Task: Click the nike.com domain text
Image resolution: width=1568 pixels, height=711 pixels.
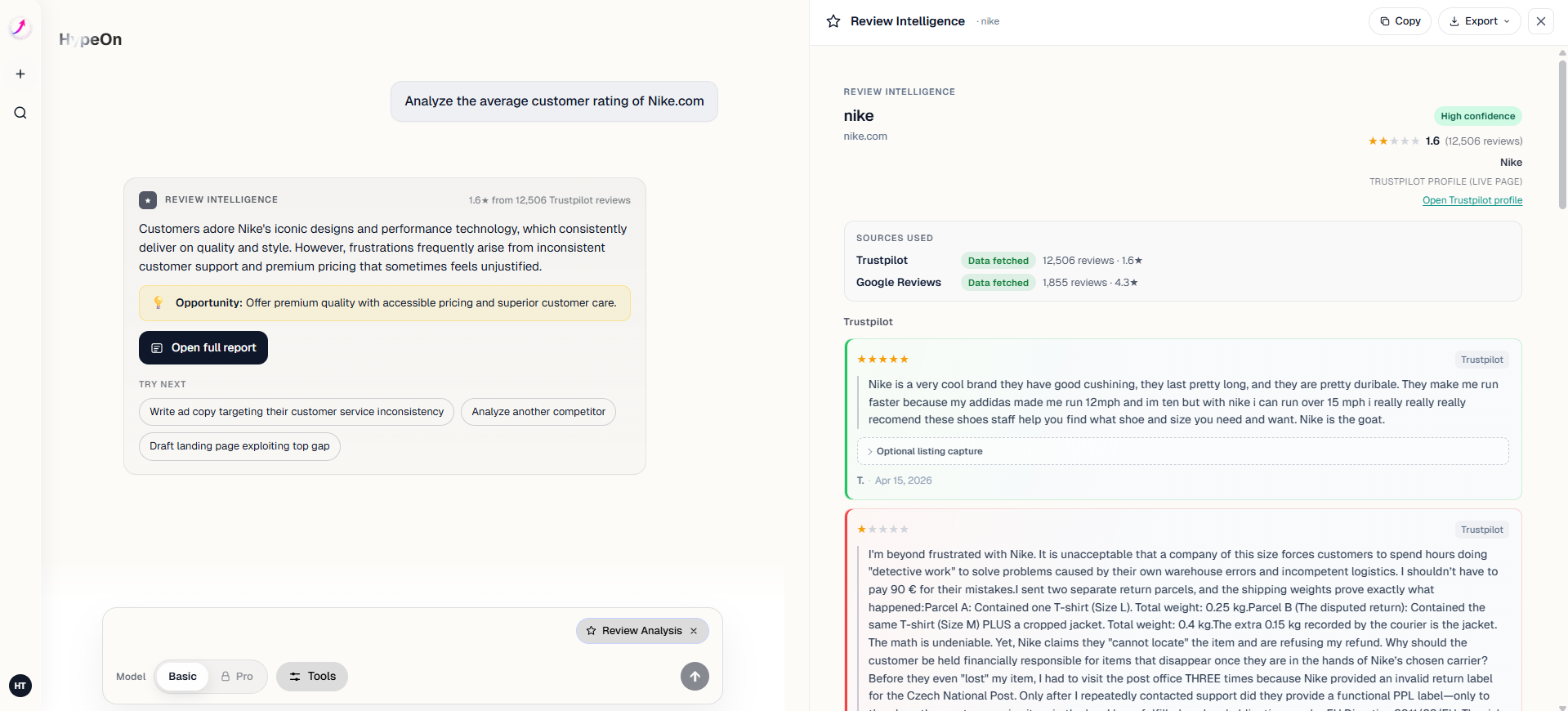Action: (865, 136)
